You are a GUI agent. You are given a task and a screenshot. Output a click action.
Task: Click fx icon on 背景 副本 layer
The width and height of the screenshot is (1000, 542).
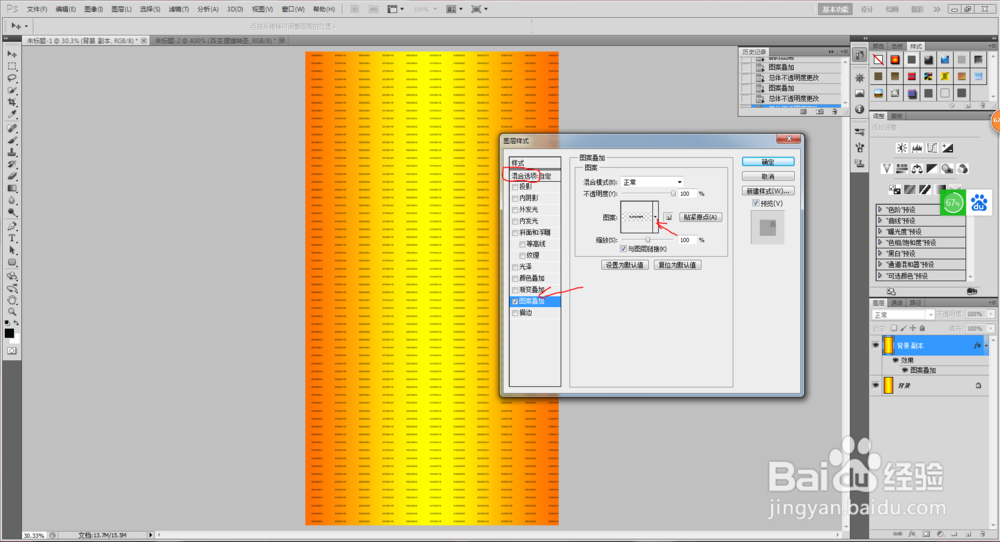coord(977,346)
